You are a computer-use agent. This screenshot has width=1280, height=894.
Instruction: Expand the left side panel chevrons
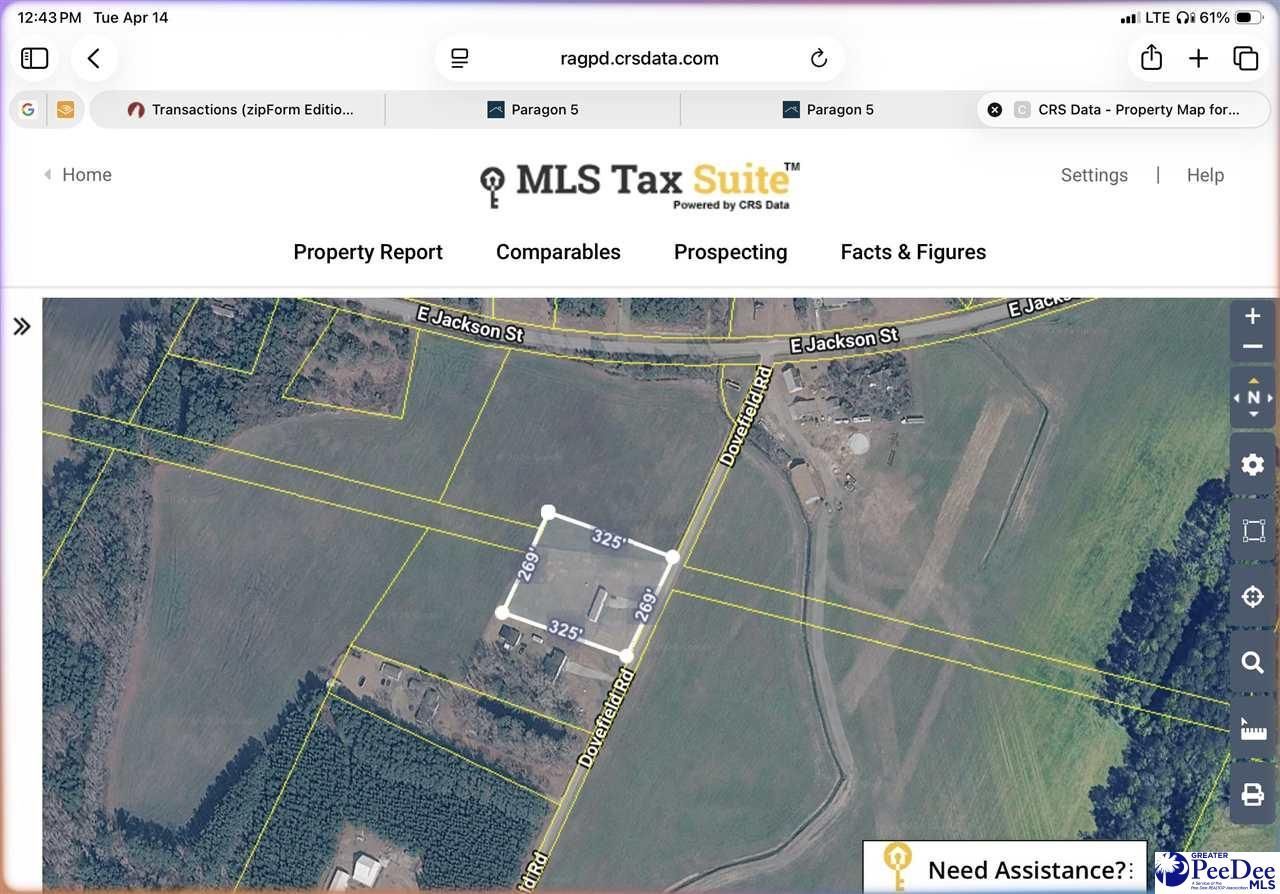pyautogui.click(x=22, y=326)
